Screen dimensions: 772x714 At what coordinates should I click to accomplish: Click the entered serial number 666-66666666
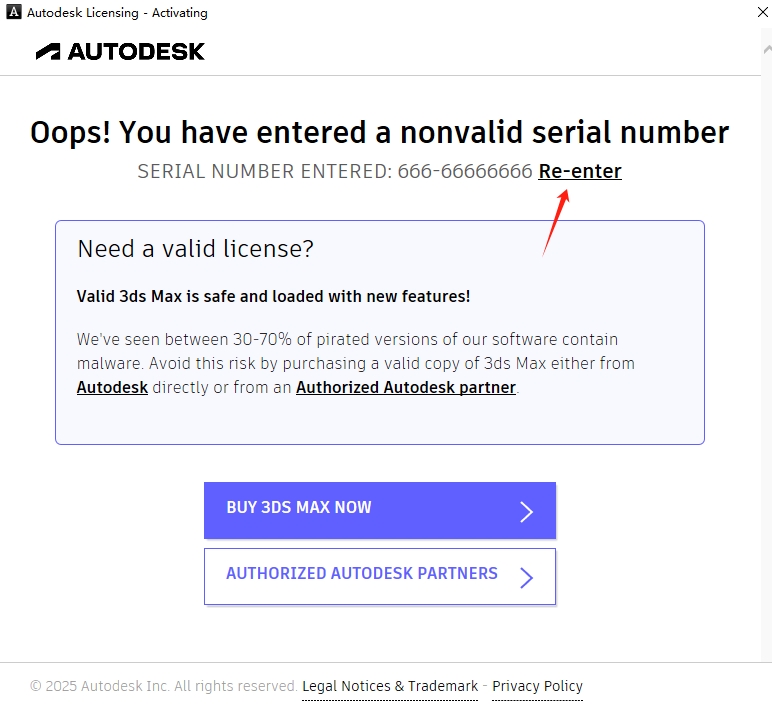point(464,171)
